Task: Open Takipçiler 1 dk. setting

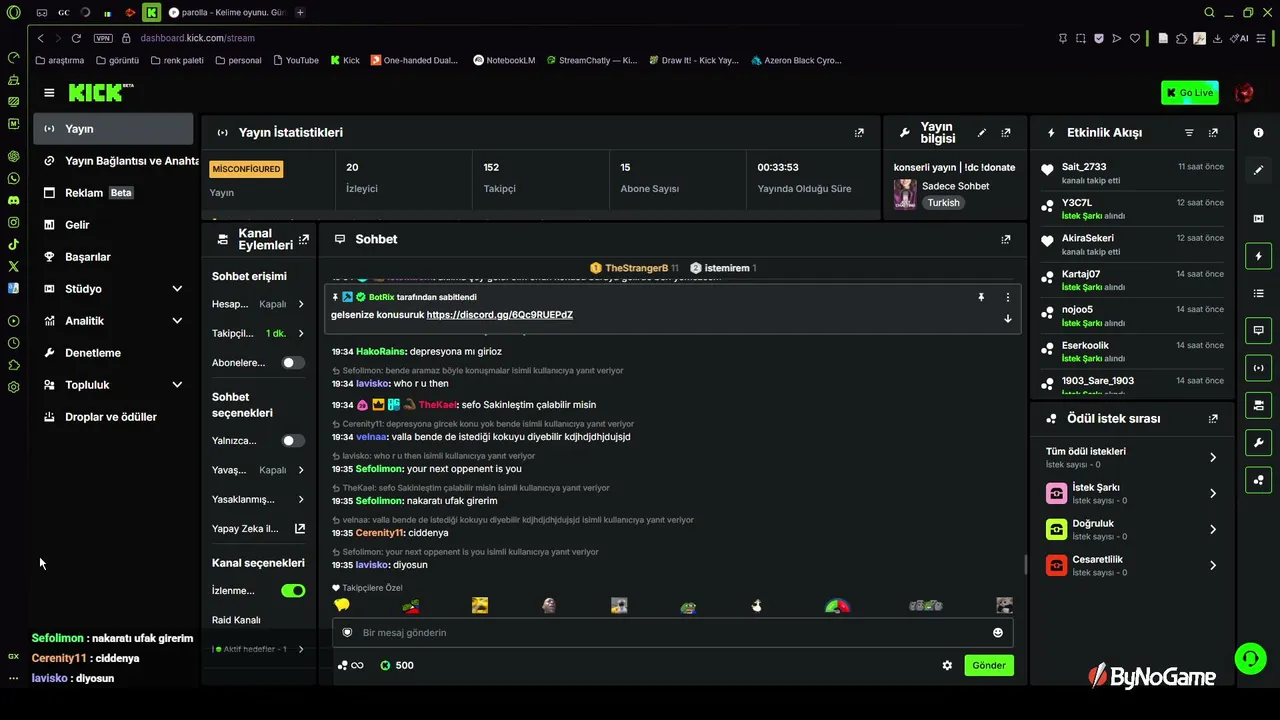Action: click(x=259, y=333)
